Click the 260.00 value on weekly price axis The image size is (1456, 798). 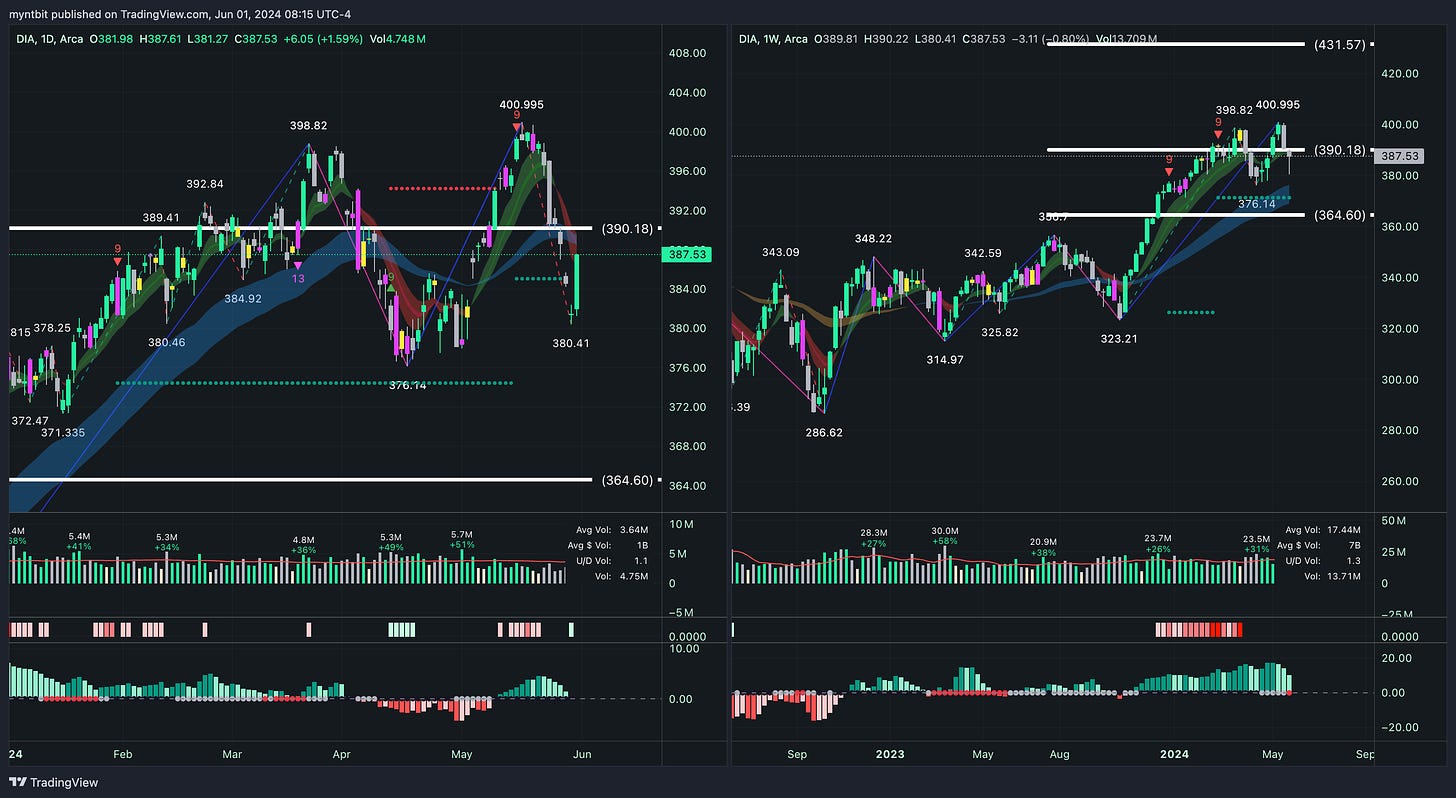click(1400, 481)
